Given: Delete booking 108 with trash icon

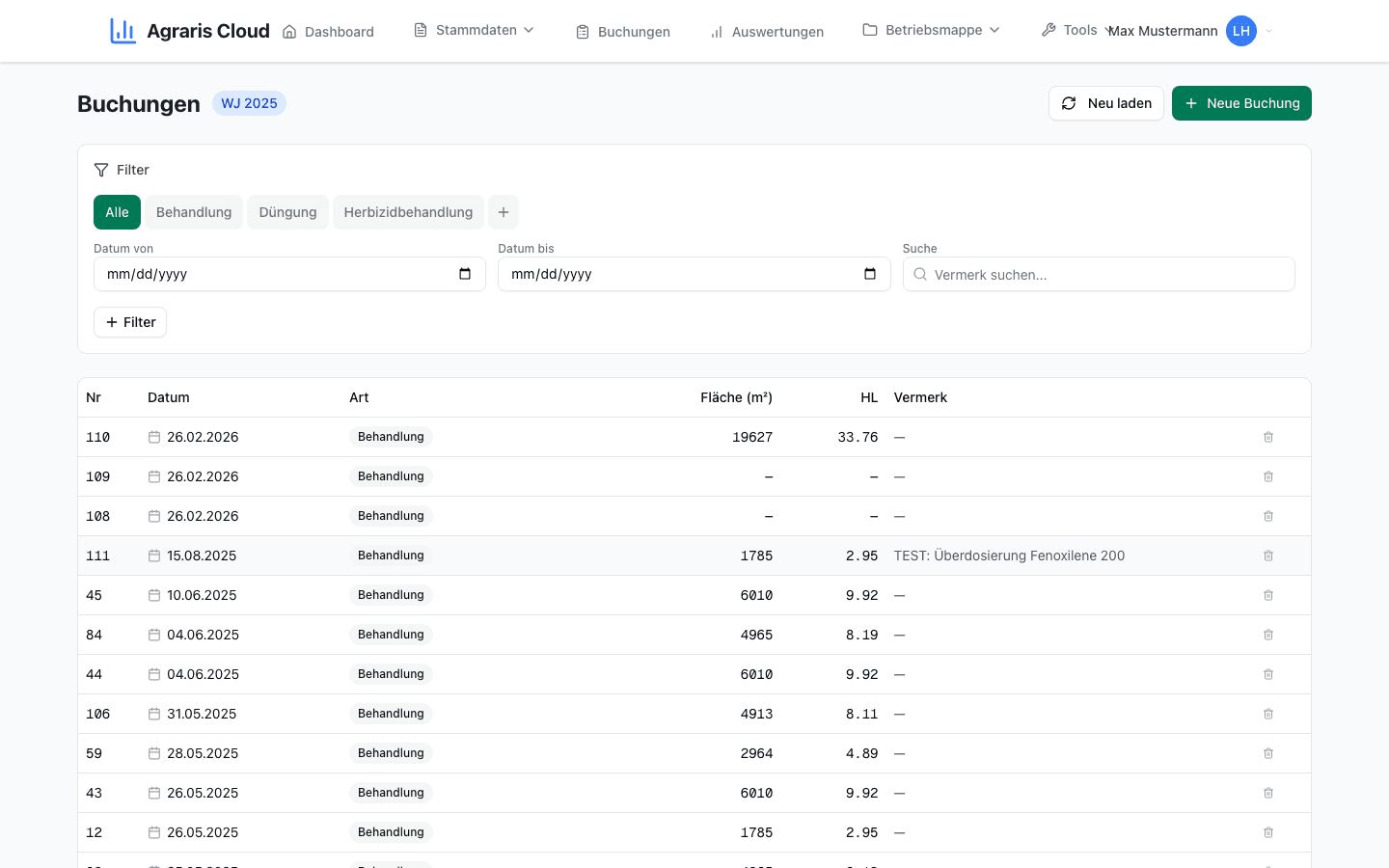Looking at the screenshot, I should coord(1268,516).
